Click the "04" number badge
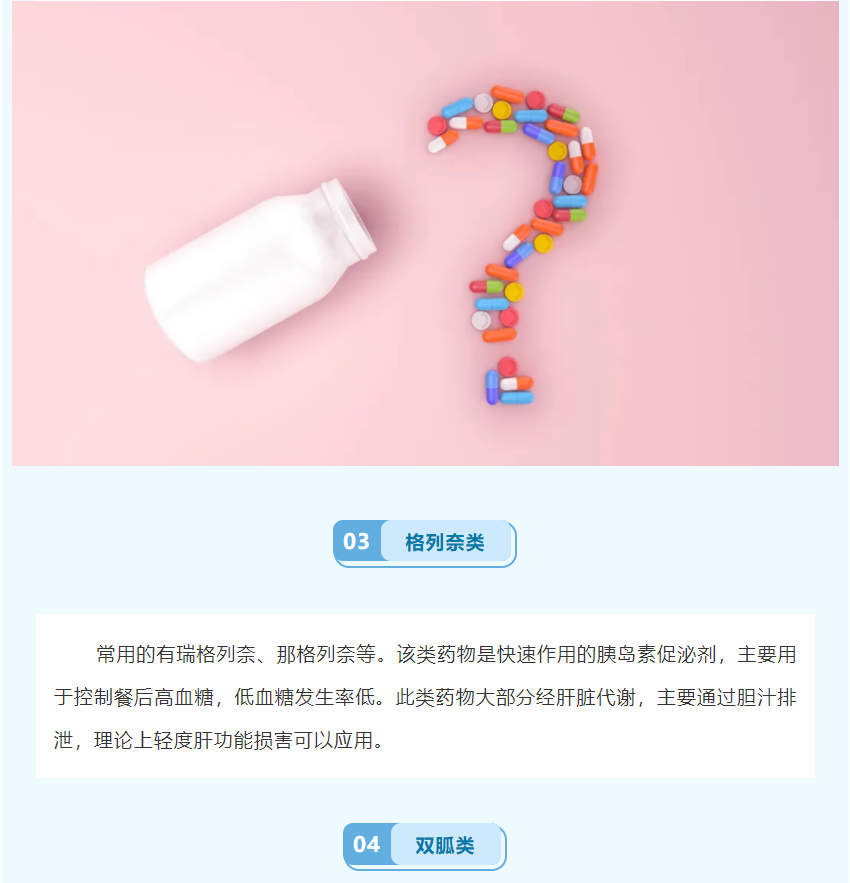The image size is (850, 883). pyautogui.click(x=367, y=845)
